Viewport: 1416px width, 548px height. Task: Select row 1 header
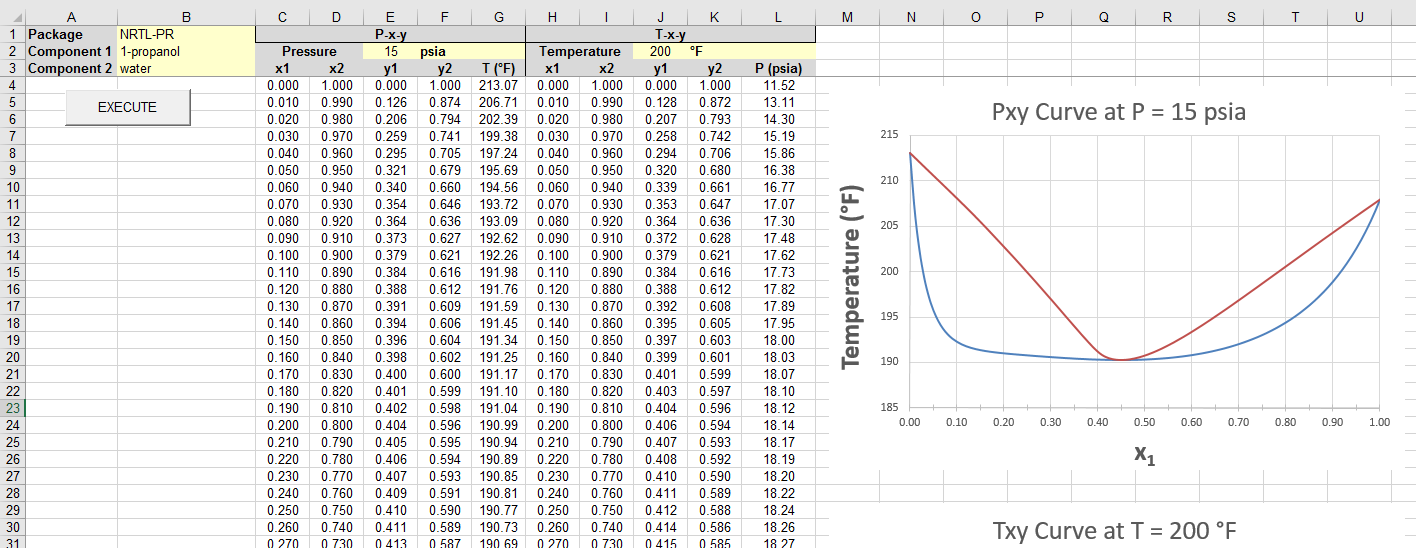(x=12, y=34)
